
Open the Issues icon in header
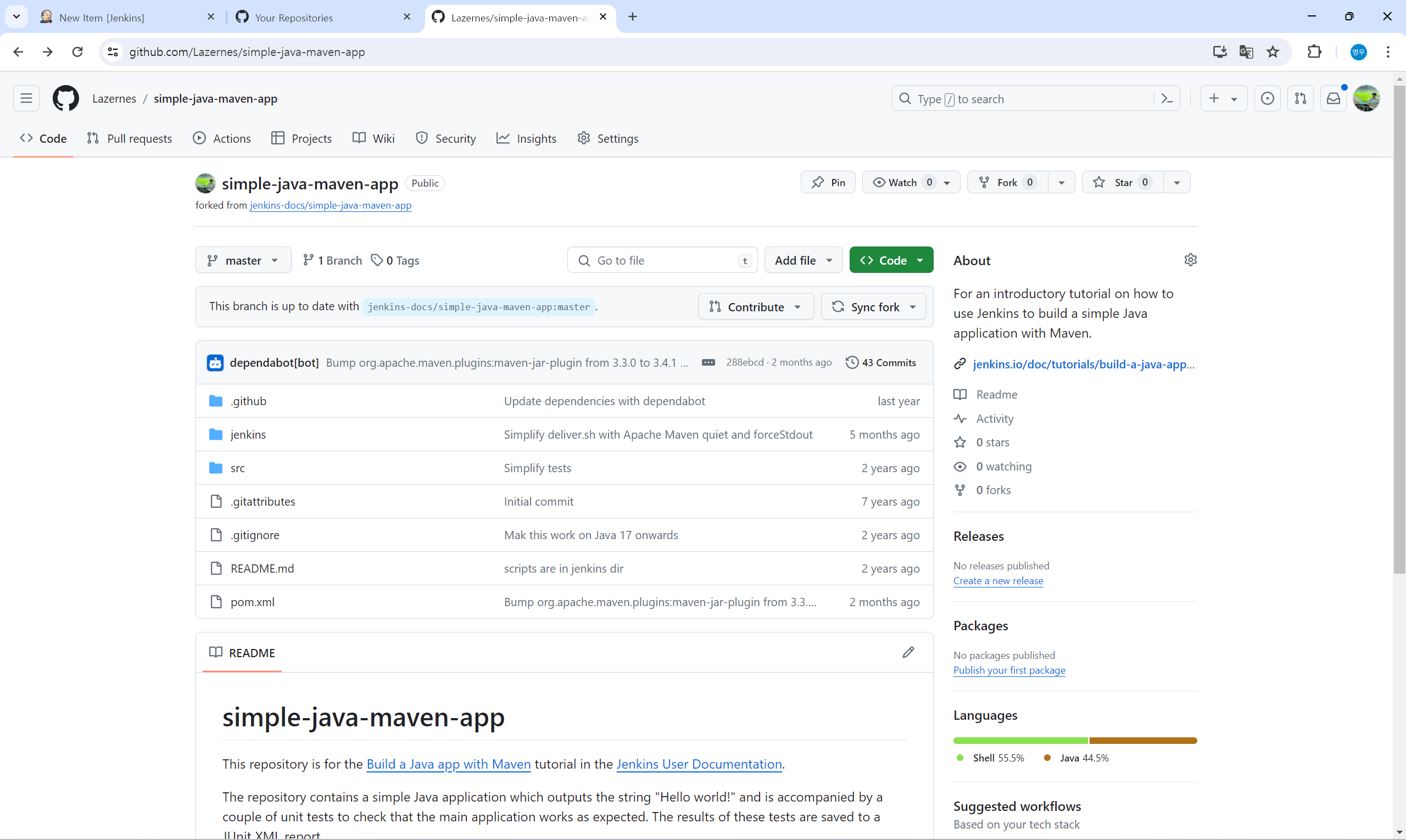(1267, 98)
